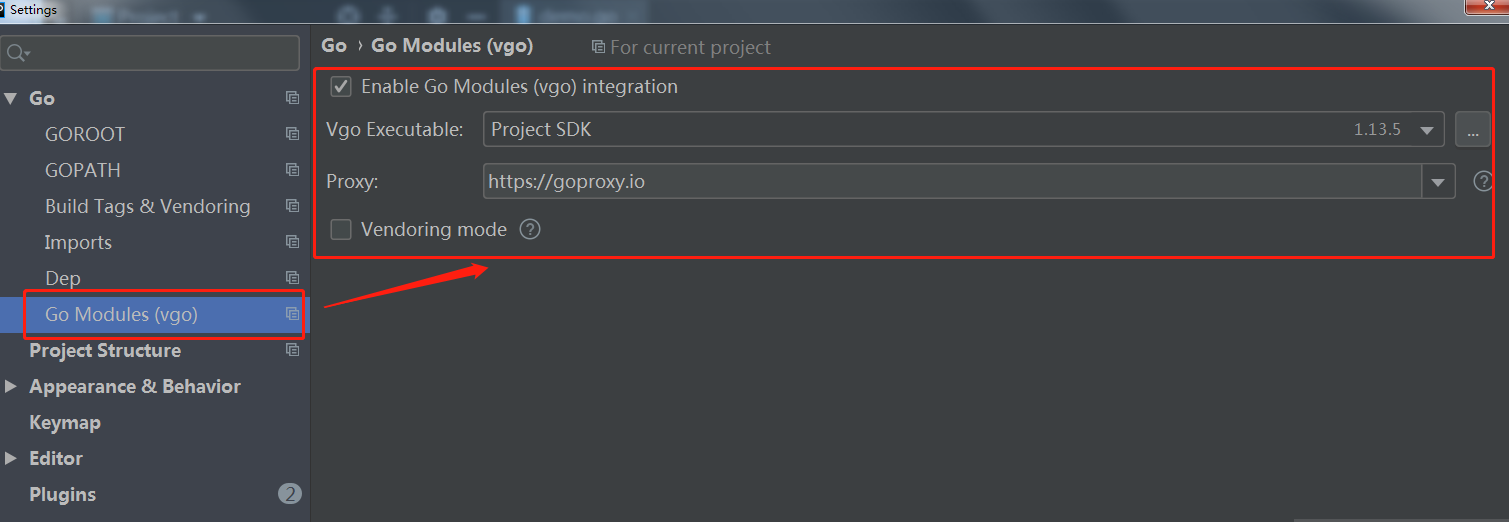
Task: Click the project icon next to Project Structure
Action: [x=292, y=350]
